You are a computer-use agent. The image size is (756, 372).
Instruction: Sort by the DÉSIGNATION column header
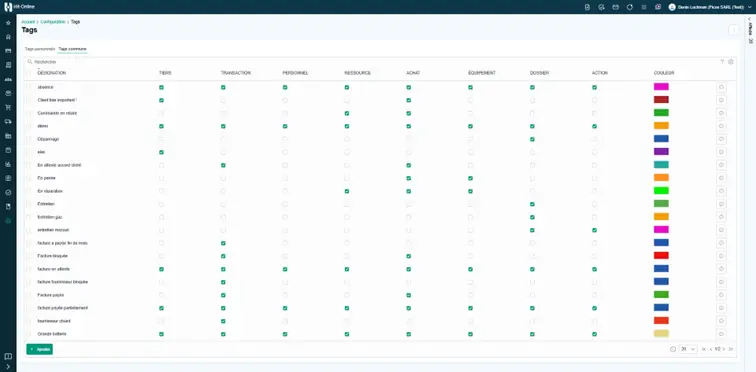click(x=52, y=73)
